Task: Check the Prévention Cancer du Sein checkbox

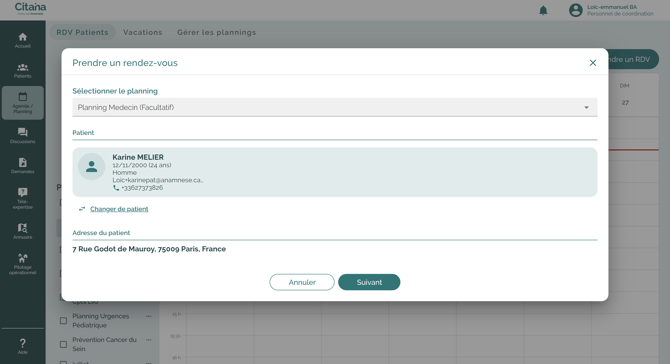Action: coord(63,344)
